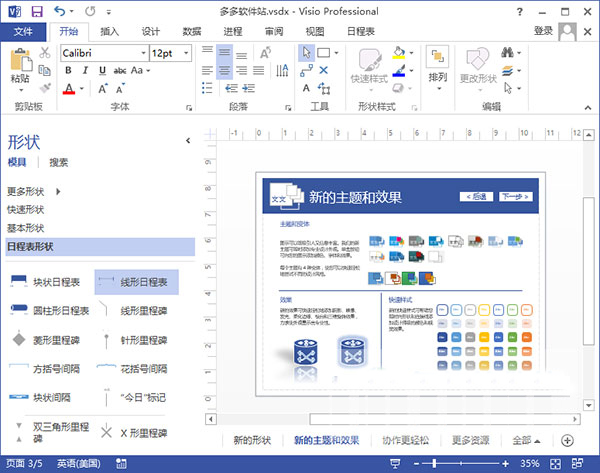
Task: Click the Save icon in title bar
Action: pyautogui.click(x=37, y=11)
